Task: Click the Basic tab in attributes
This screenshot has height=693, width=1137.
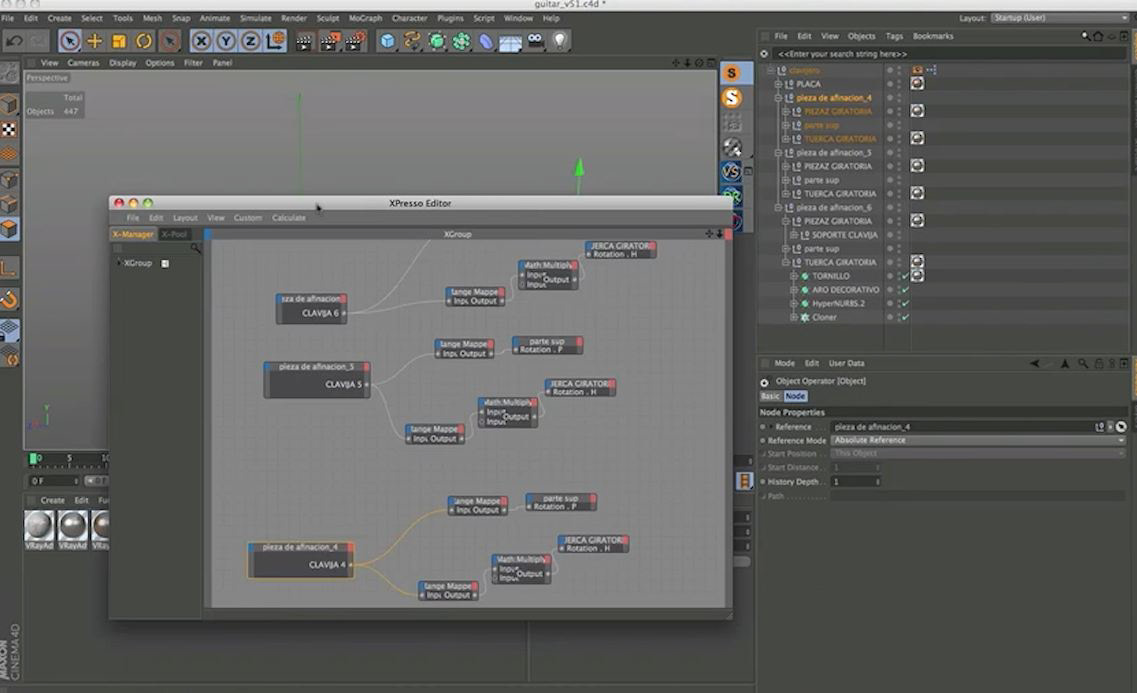Action: tap(770, 396)
